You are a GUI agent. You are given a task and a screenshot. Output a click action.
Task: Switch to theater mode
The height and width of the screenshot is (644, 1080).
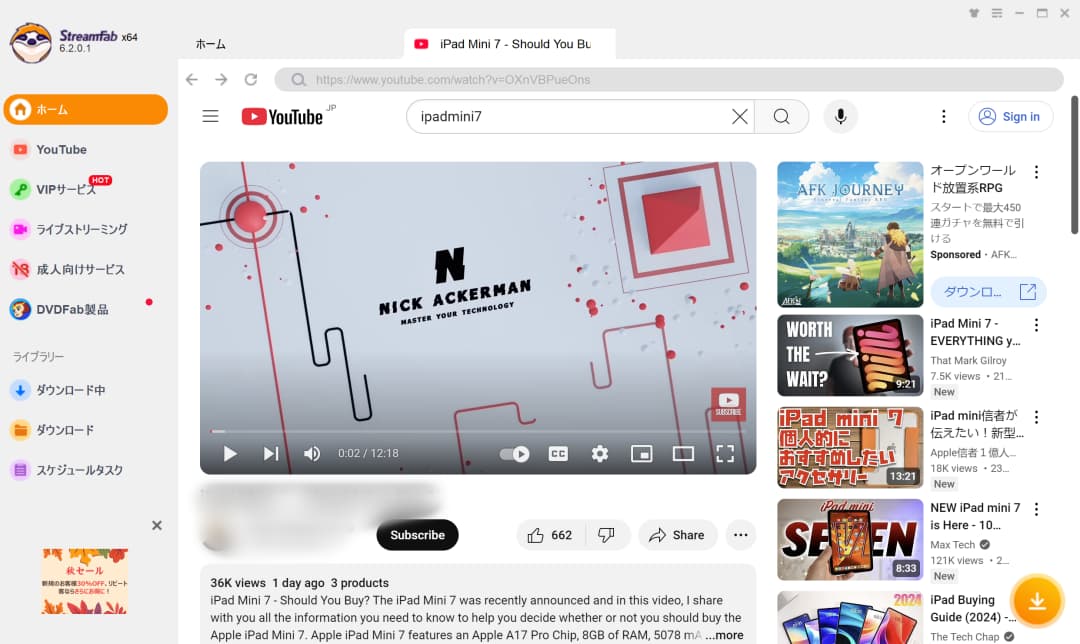[683, 453]
